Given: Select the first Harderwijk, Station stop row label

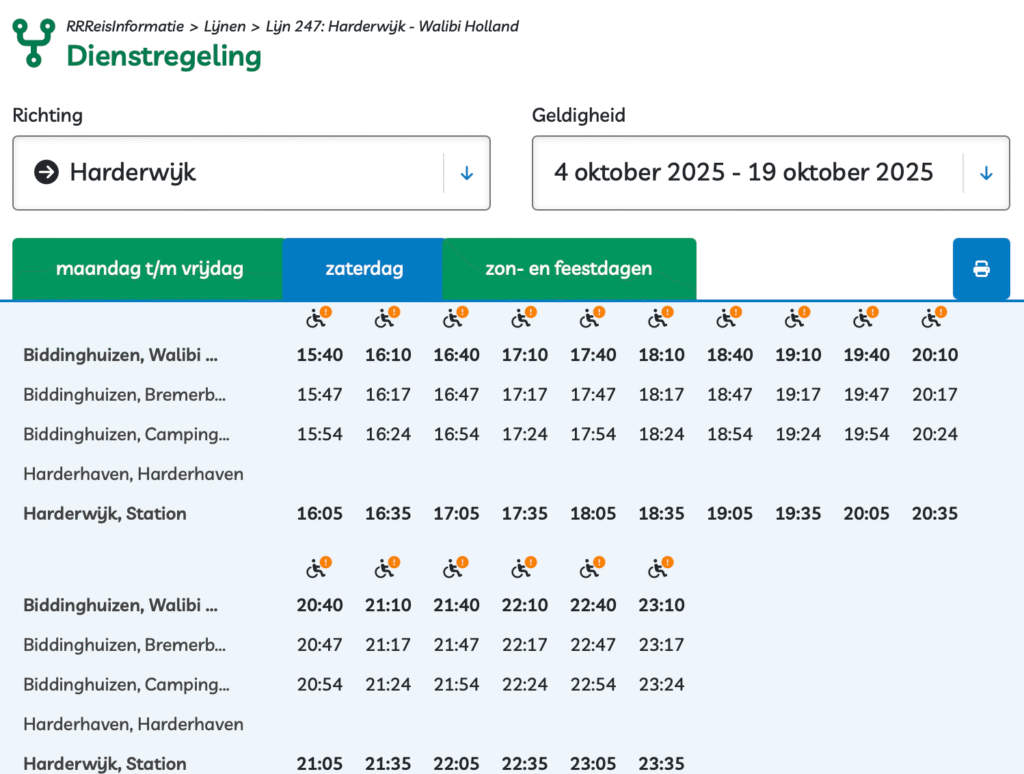Looking at the screenshot, I should point(105,514).
